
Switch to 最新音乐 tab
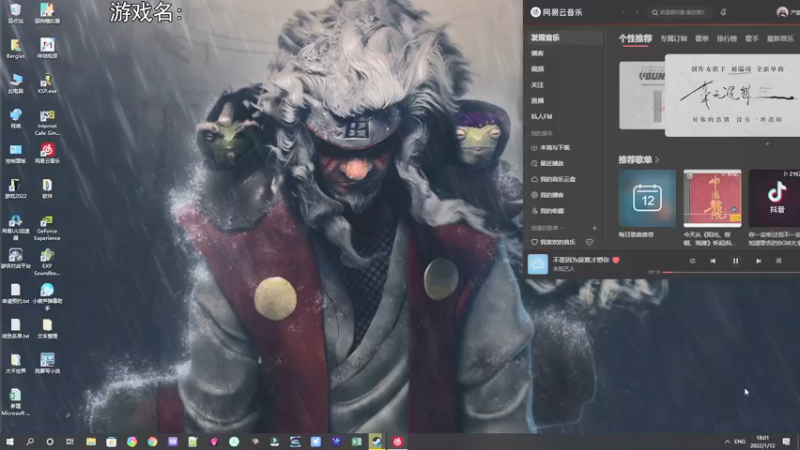click(x=780, y=38)
